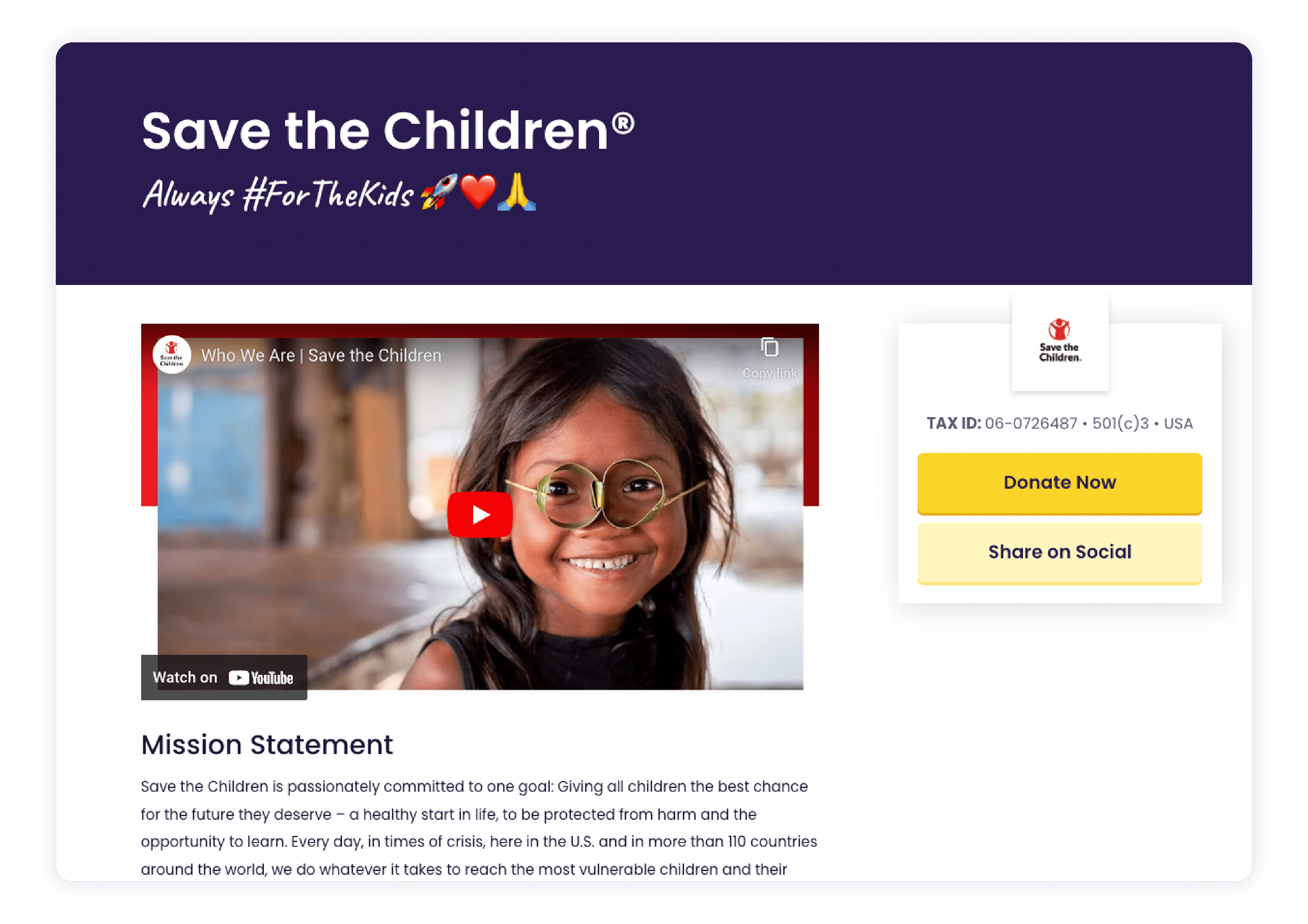Click the 501(c)3 designation text
This screenshot has height=924, width=1308.
tap(1120, 423)
